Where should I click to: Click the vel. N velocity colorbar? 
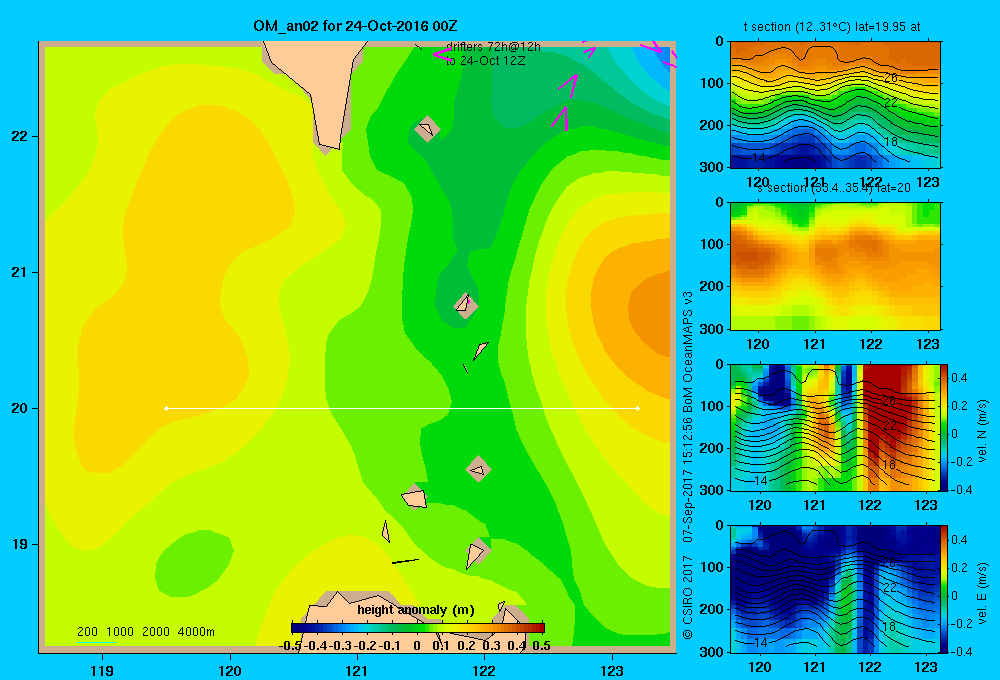[945, 427]
